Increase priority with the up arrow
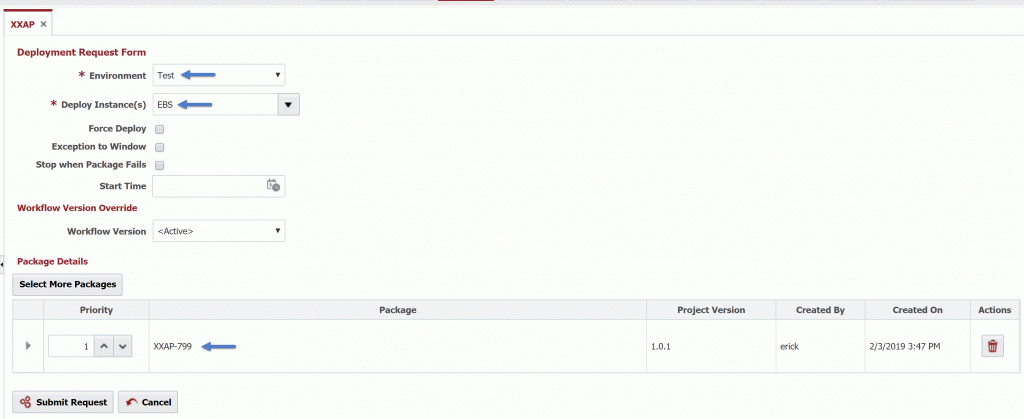The image size is (1024, 419). [x=103, y=346]
